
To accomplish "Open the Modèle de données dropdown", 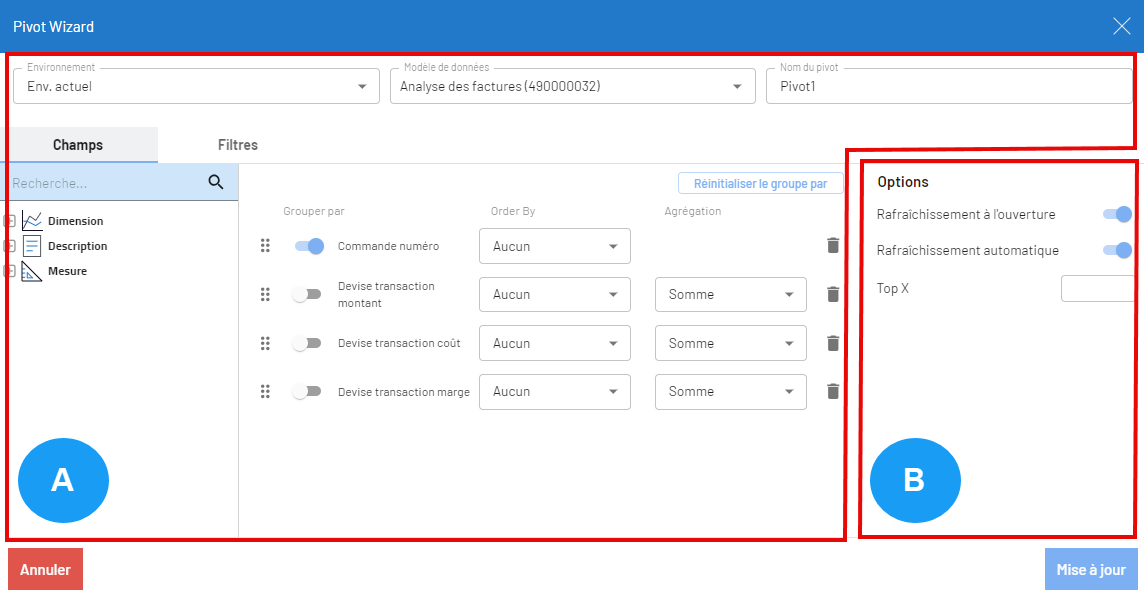I will [572, 87].
